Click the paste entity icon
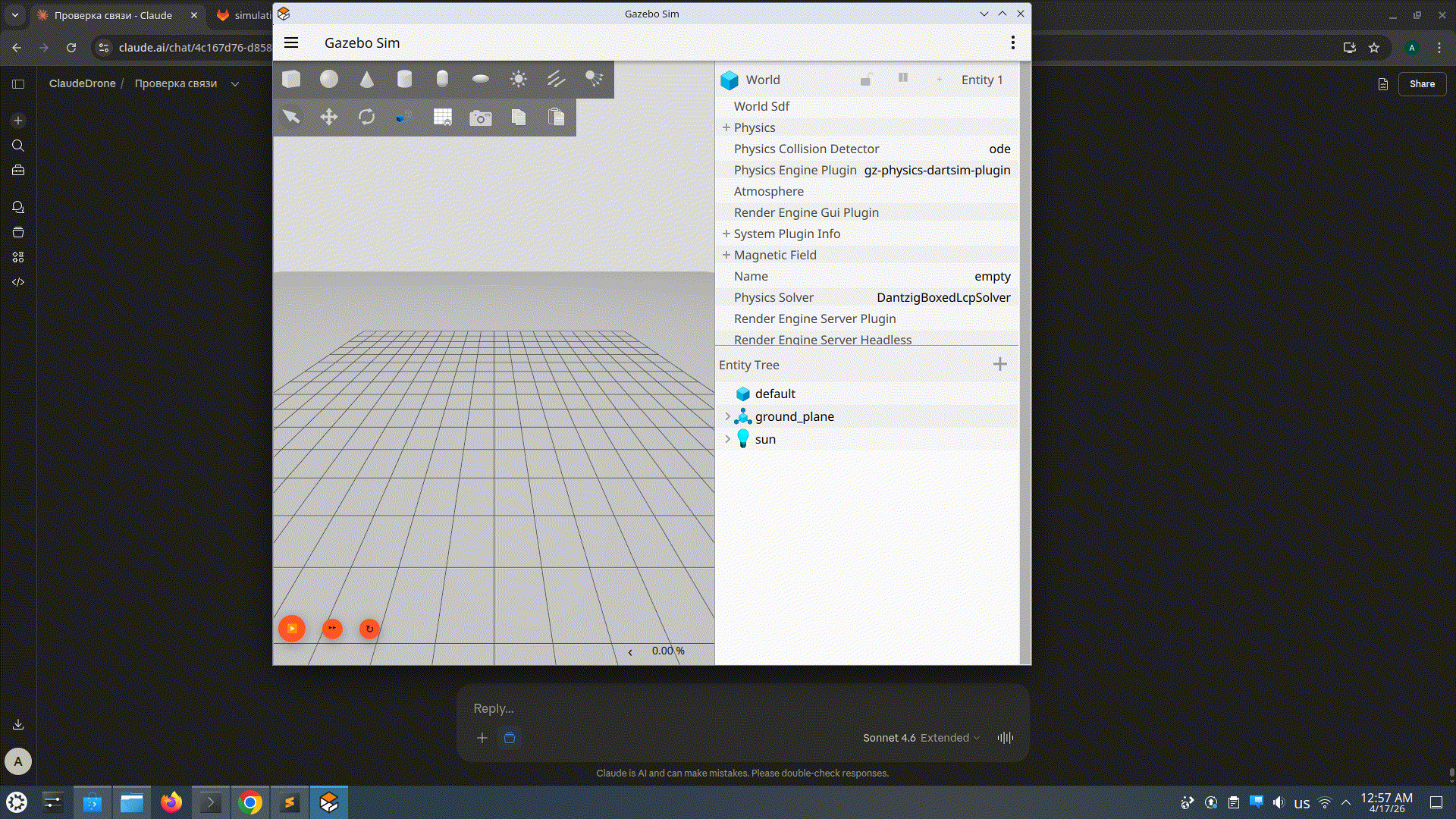This screenshot has width=1456, height=819. (557, 117)
